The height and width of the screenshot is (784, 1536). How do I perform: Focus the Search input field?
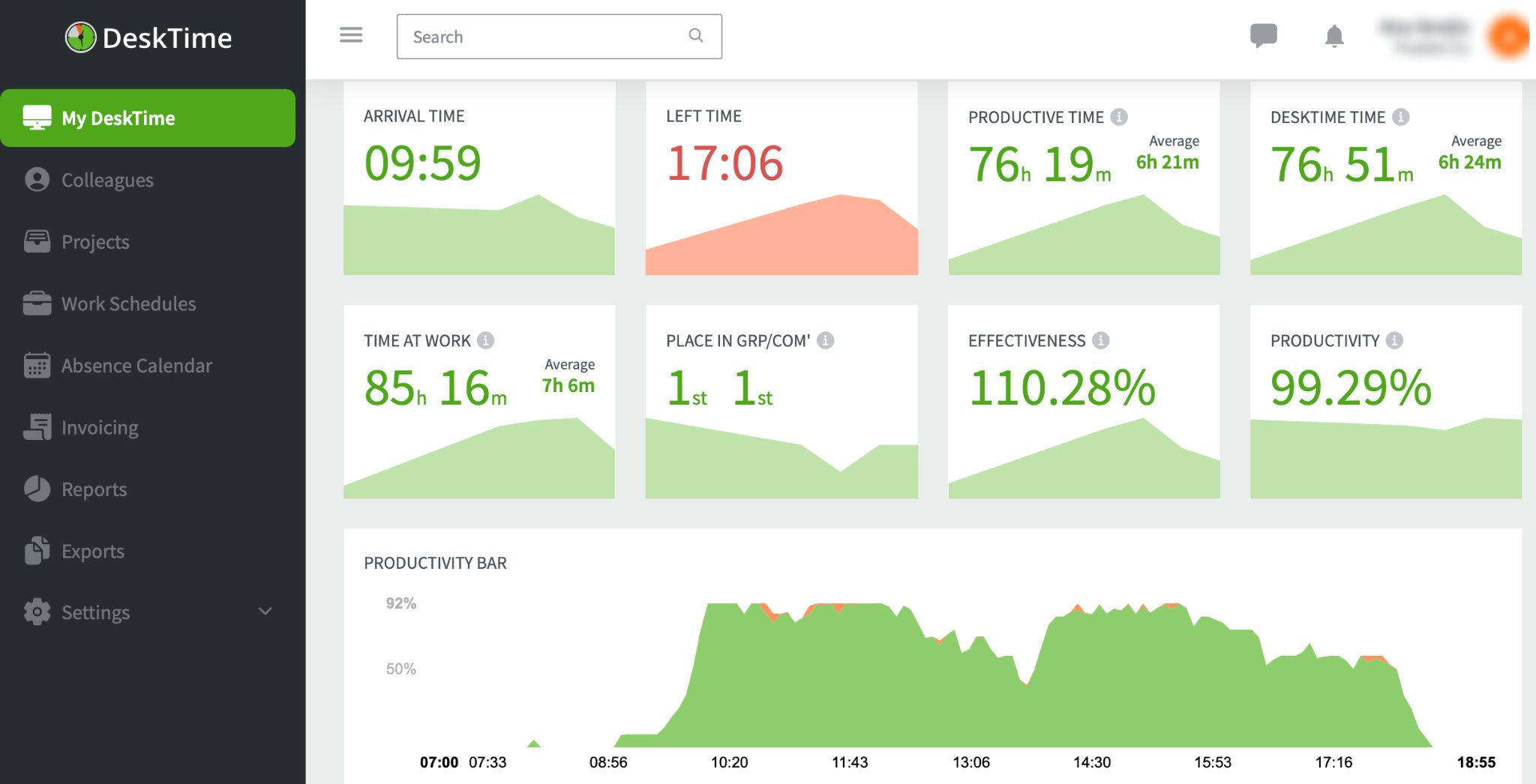[x=559, y=36]
